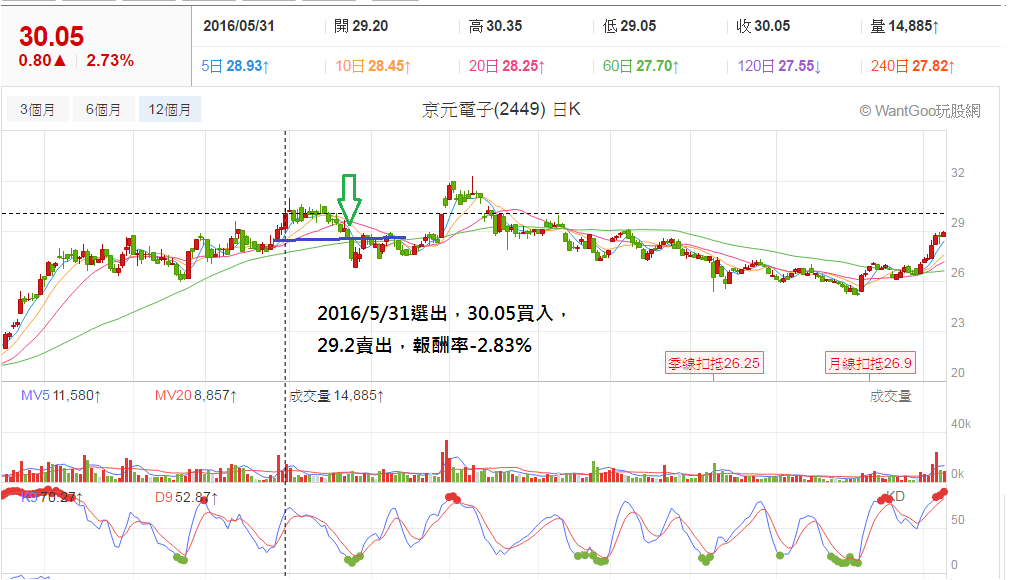
Task: Click the red up triangle next to 0.80
Action: click(60, 61)
